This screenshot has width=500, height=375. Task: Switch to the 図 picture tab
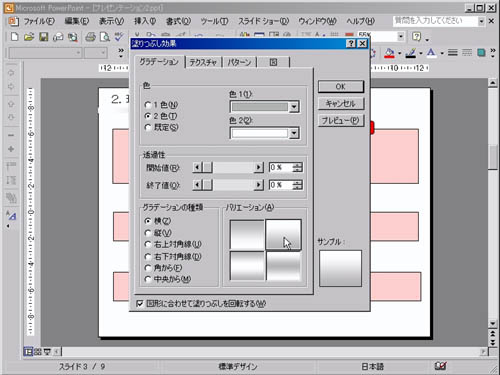[273, 62]
